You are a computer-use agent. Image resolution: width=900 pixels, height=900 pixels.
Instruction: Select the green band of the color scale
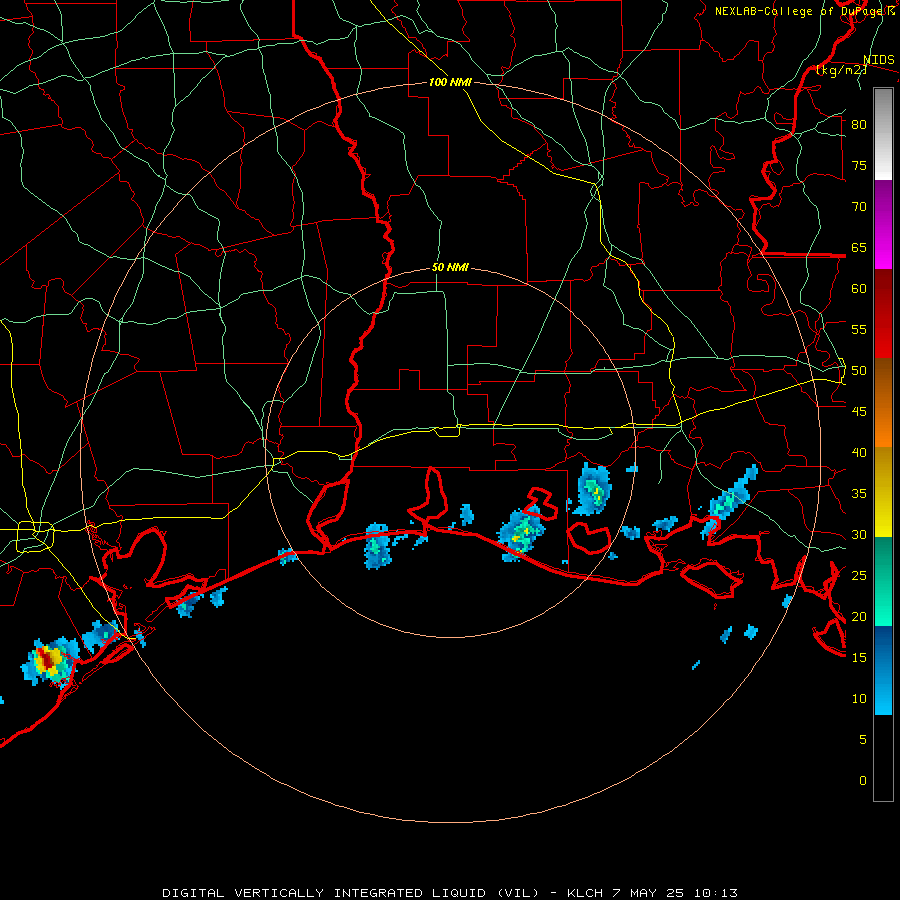(883, 581)
